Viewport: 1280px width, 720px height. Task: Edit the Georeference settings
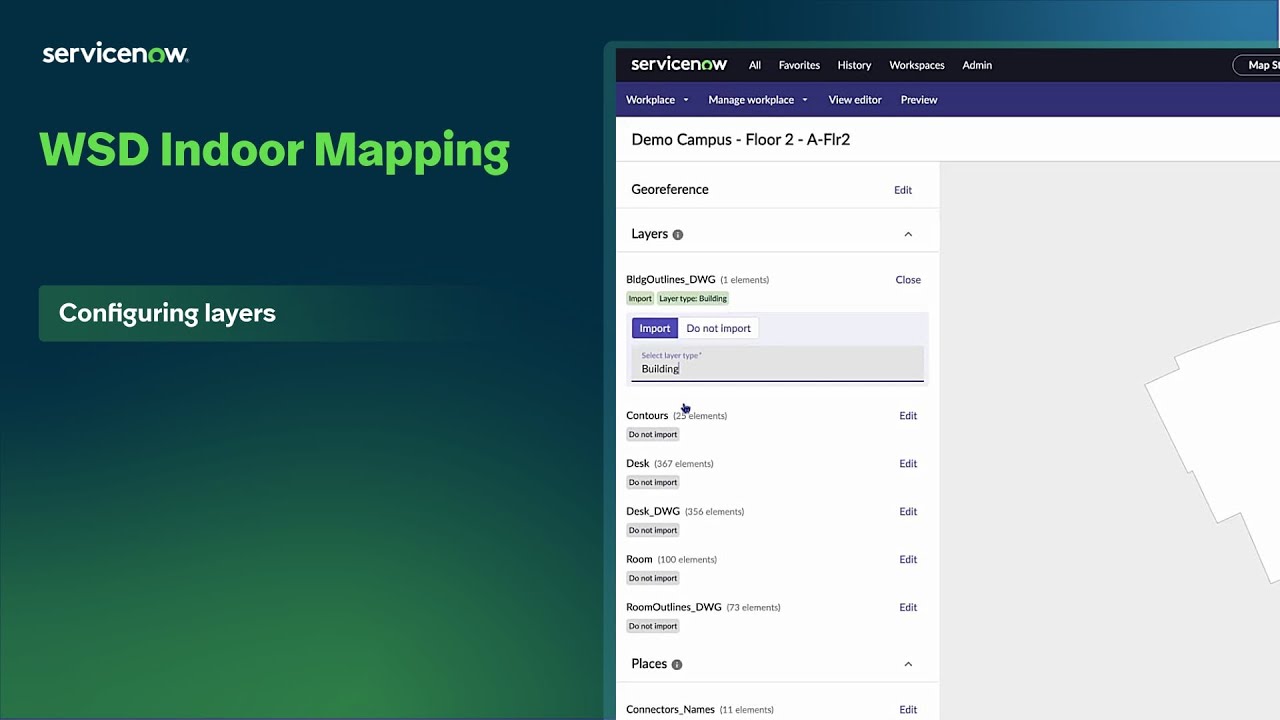(x=903, y=189)
